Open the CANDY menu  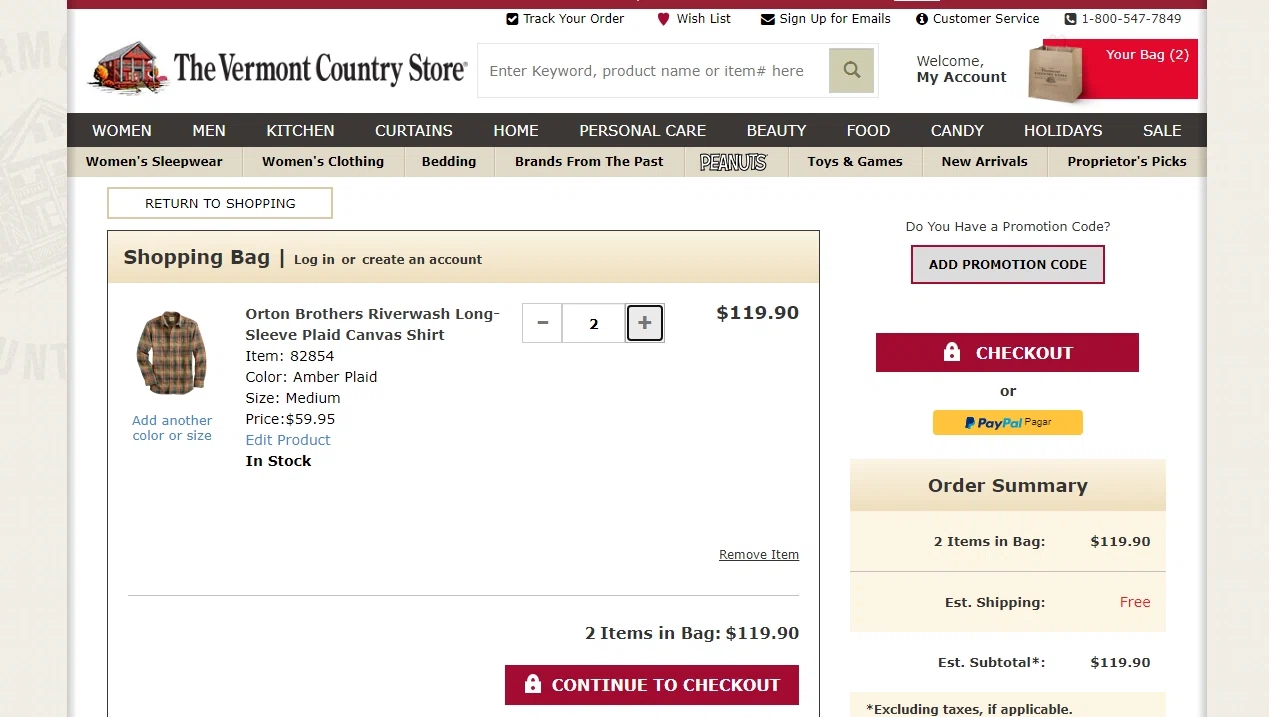[957, 130]
